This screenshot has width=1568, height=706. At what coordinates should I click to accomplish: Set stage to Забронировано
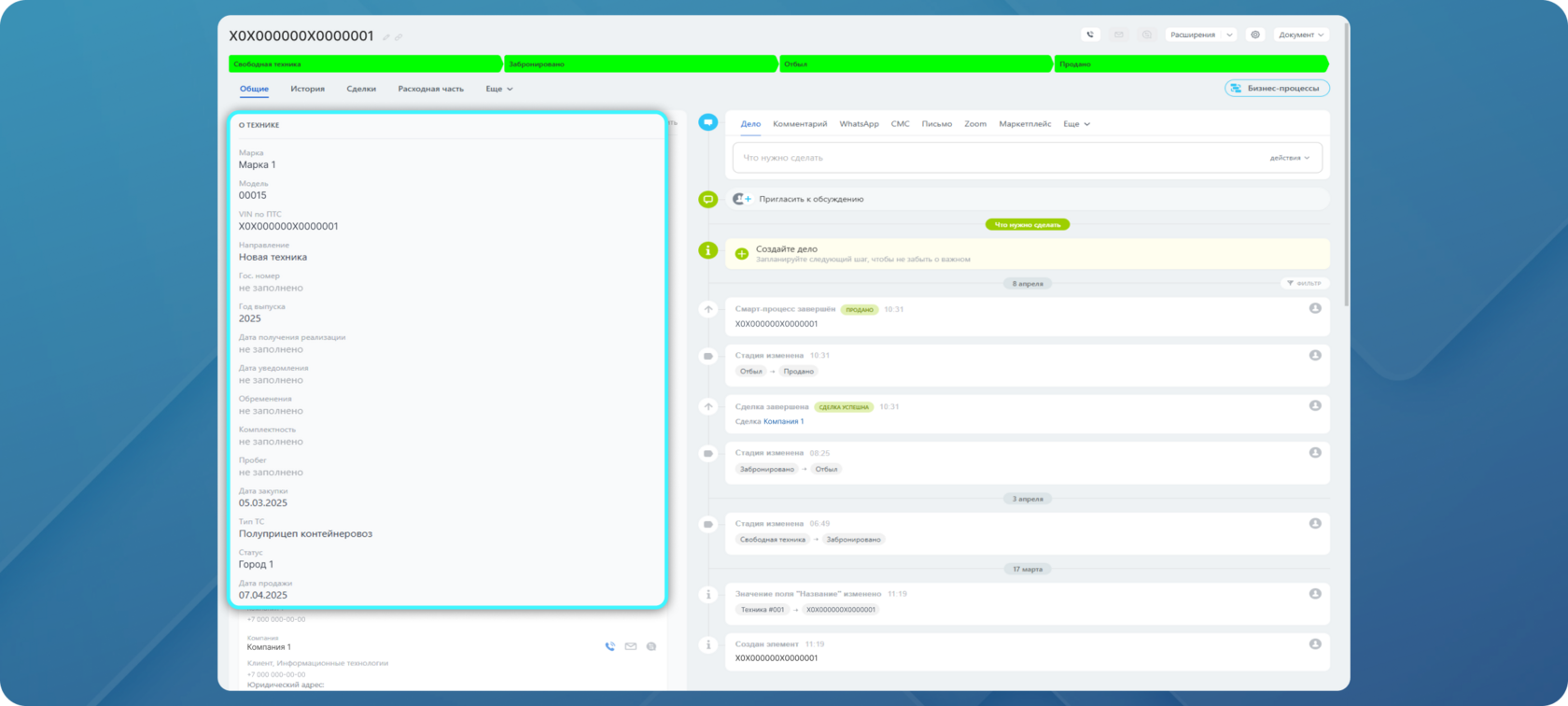pyautogui.click(x=640, y=64)
